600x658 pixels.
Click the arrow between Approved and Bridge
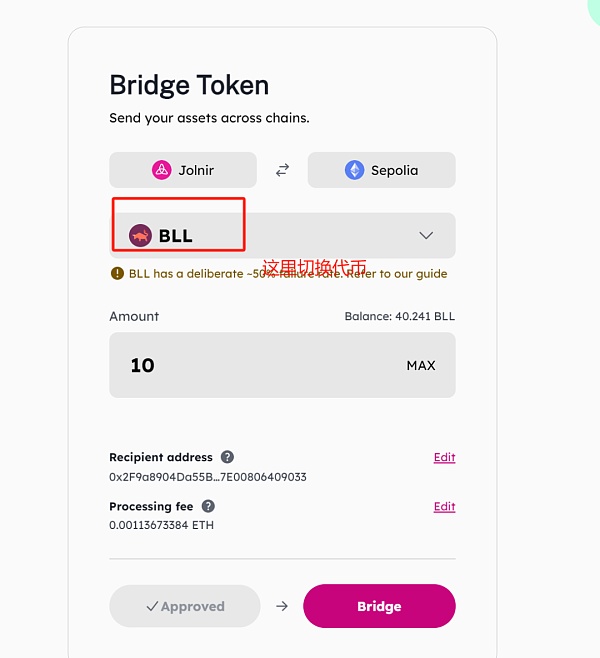tap(282, 606)
